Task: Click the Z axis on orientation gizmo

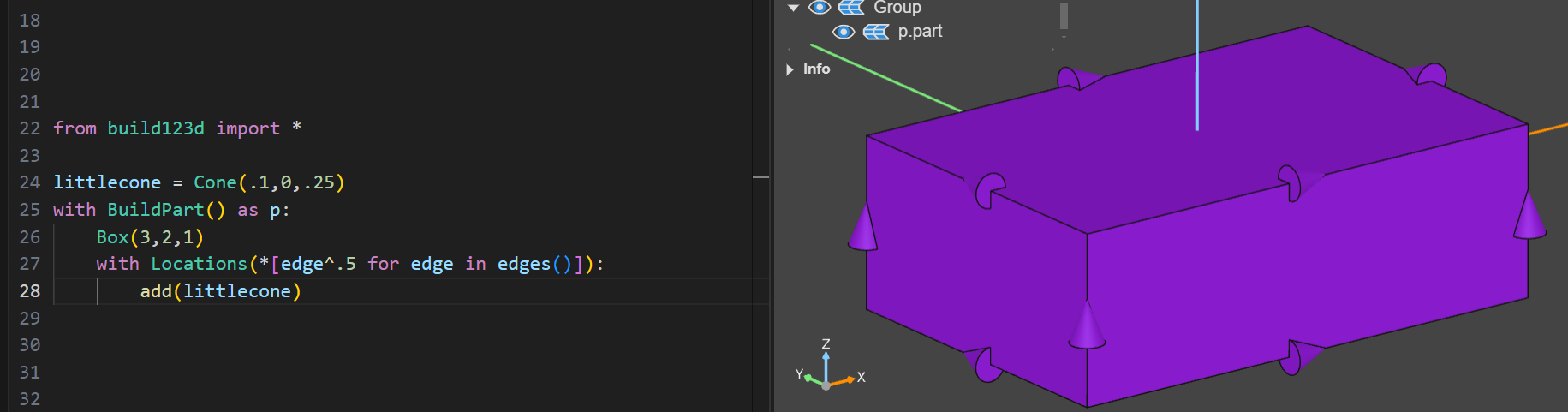Action: (x=826, y=344)
